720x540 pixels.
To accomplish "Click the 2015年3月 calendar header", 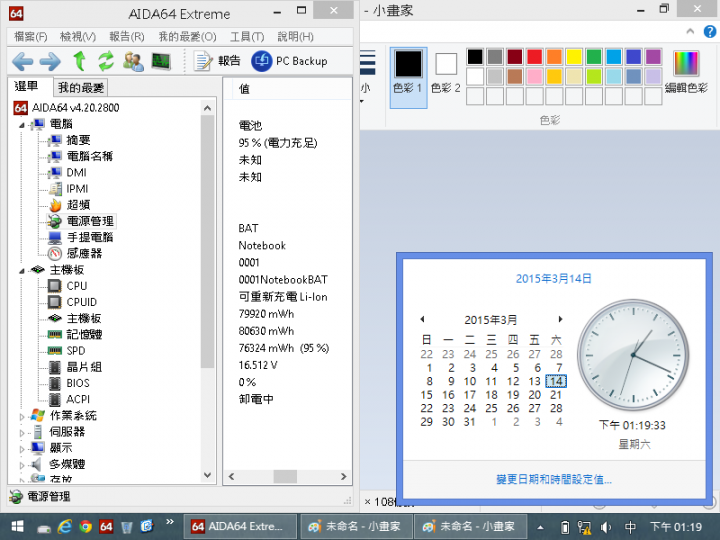I will click(x=490, y=320).
